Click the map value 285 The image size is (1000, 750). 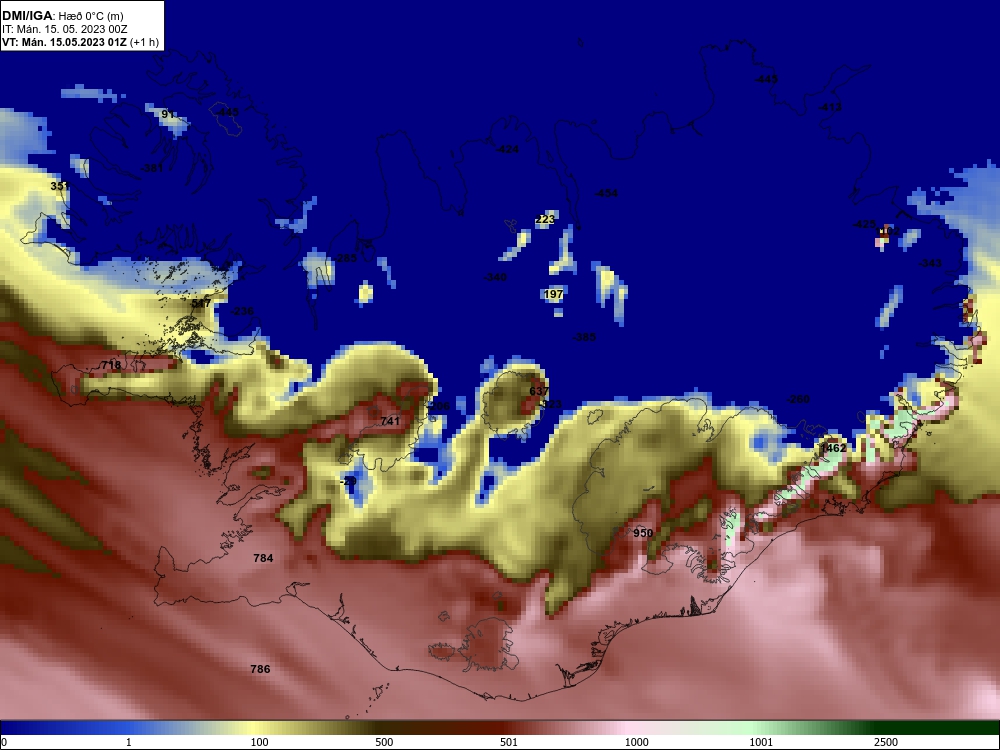point(347,258)
